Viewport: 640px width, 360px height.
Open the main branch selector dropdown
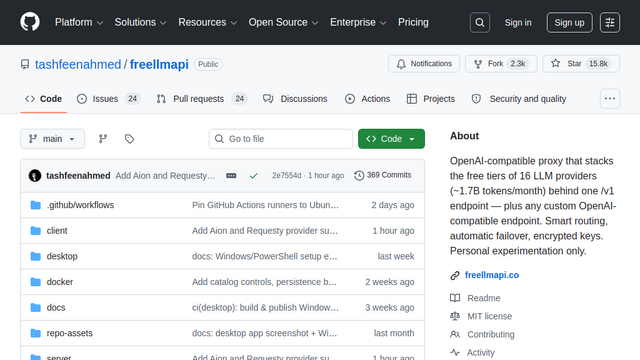pyautogui.click(x=53, y=139)
